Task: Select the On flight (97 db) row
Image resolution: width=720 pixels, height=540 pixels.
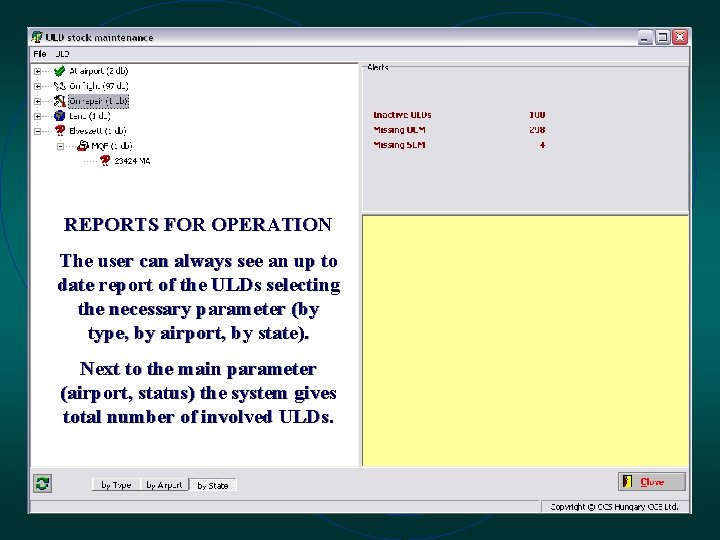Action: click(x=99, y=86)
